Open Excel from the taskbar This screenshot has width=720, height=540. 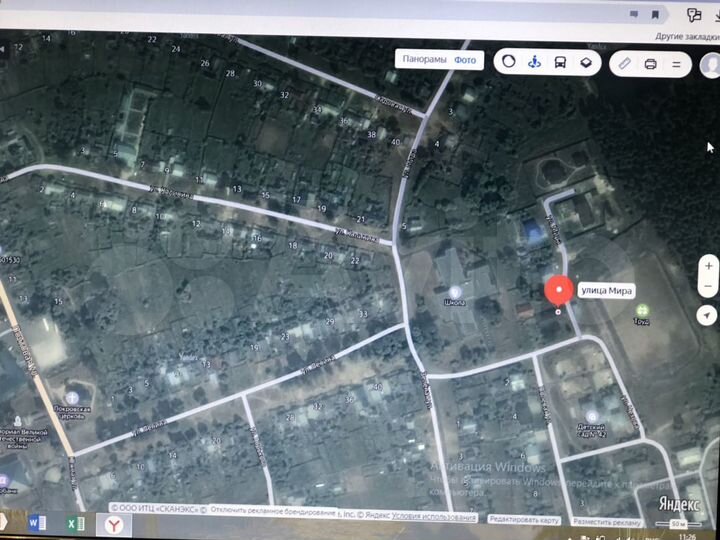[x=76, y=524]
